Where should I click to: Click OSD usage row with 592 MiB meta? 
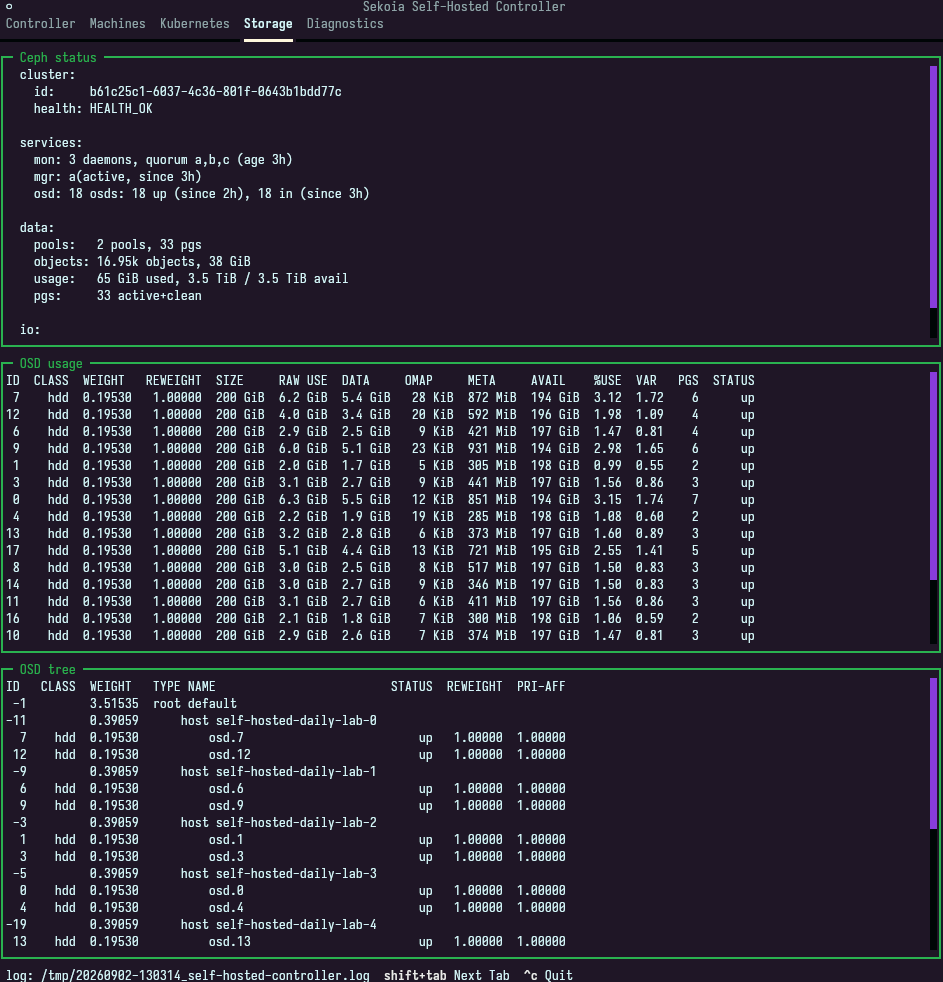(x=380, y=415)
